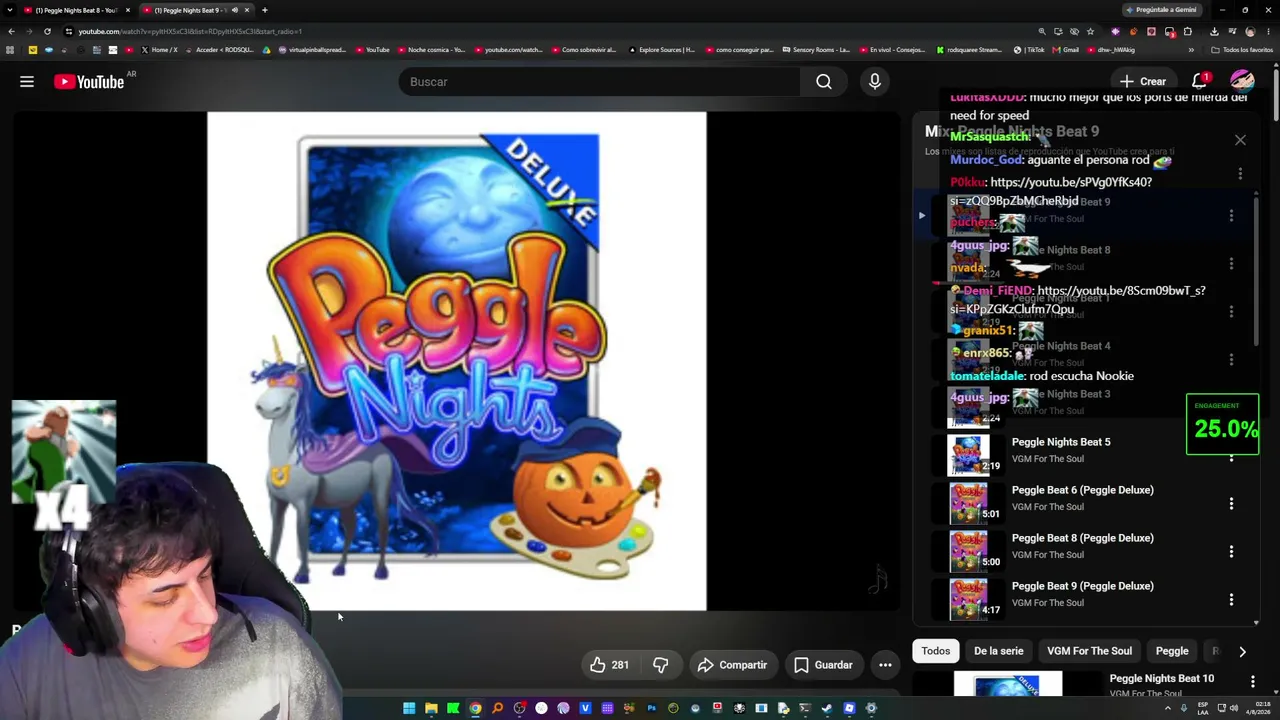This screenshot has height=720, width=1280.
Task: Bookmark this page with the star icon
Action: point(1090,31)
